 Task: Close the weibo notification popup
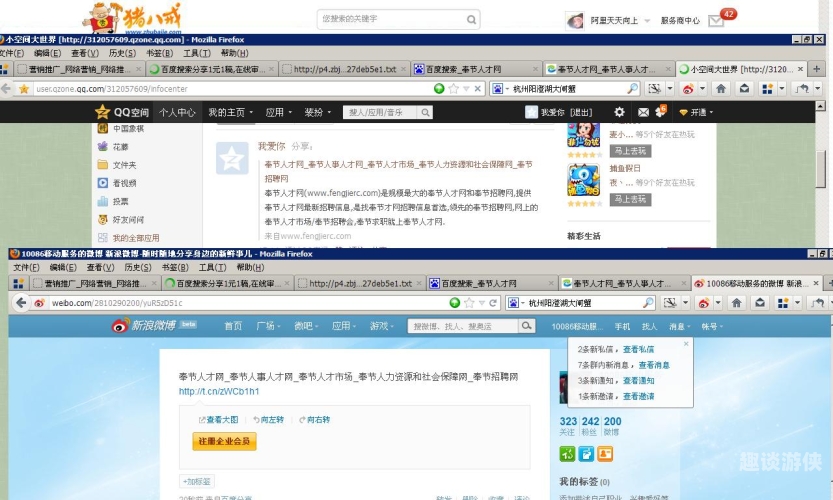coord(686,344)
